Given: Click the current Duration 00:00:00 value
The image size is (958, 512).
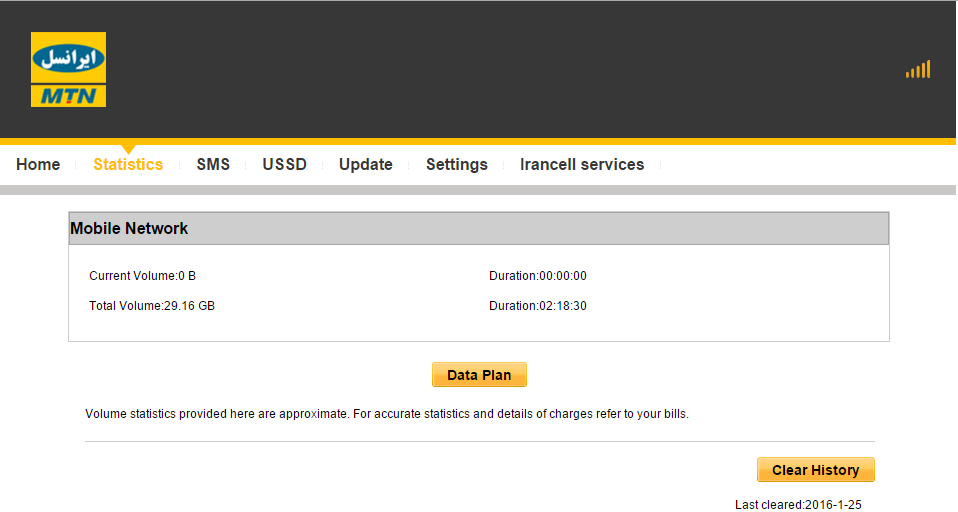Looking at the screenshot, I should coord(538,276).
